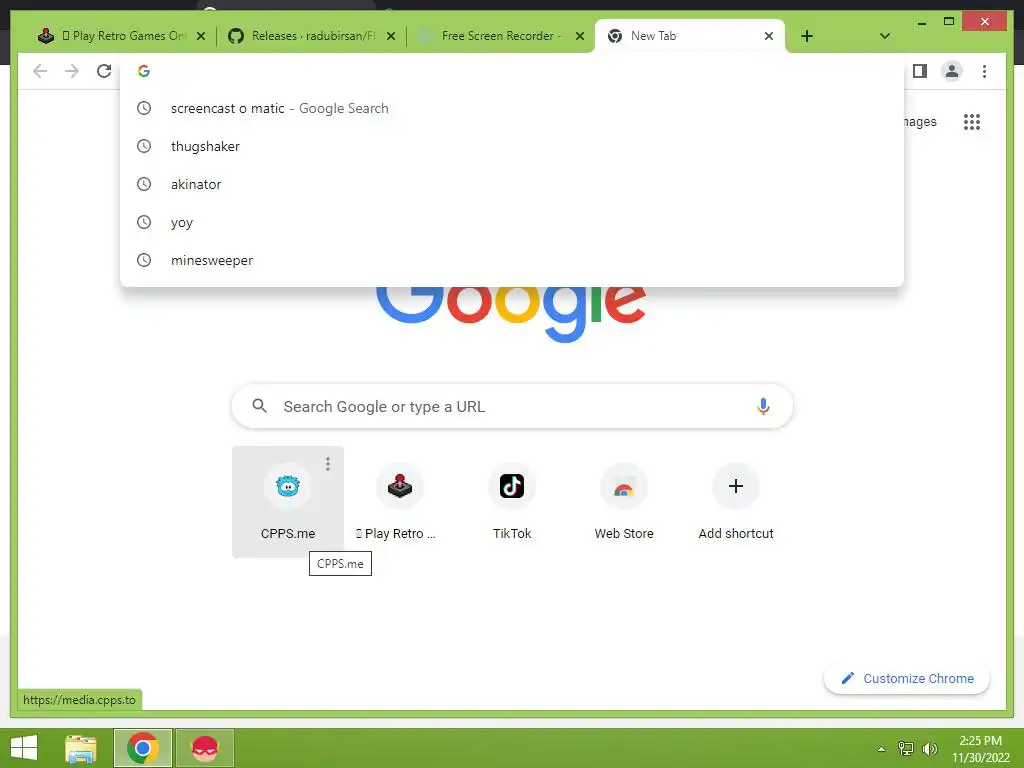Click Add shortcut plus tile

736,502
